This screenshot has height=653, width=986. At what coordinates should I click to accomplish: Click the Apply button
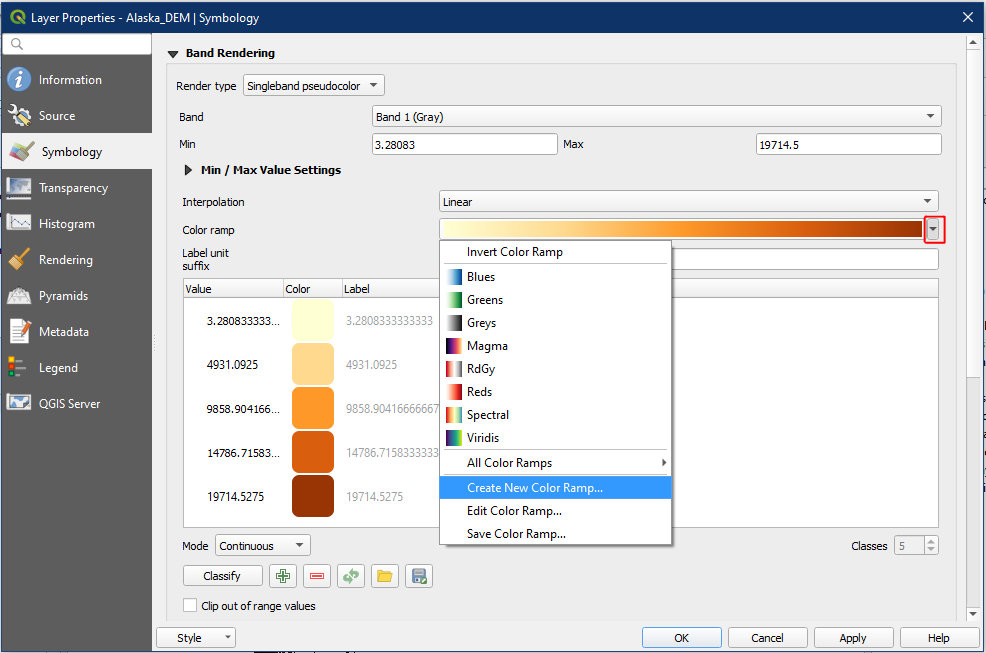tap(853, 638)
